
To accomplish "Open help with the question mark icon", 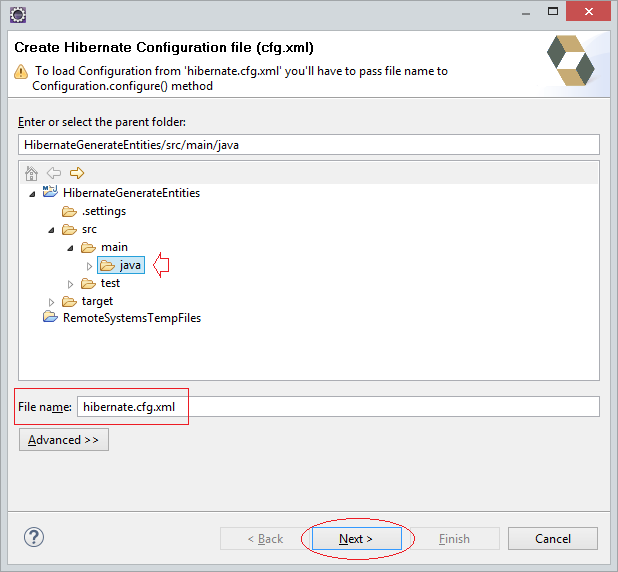I will (x=34, y=537).
